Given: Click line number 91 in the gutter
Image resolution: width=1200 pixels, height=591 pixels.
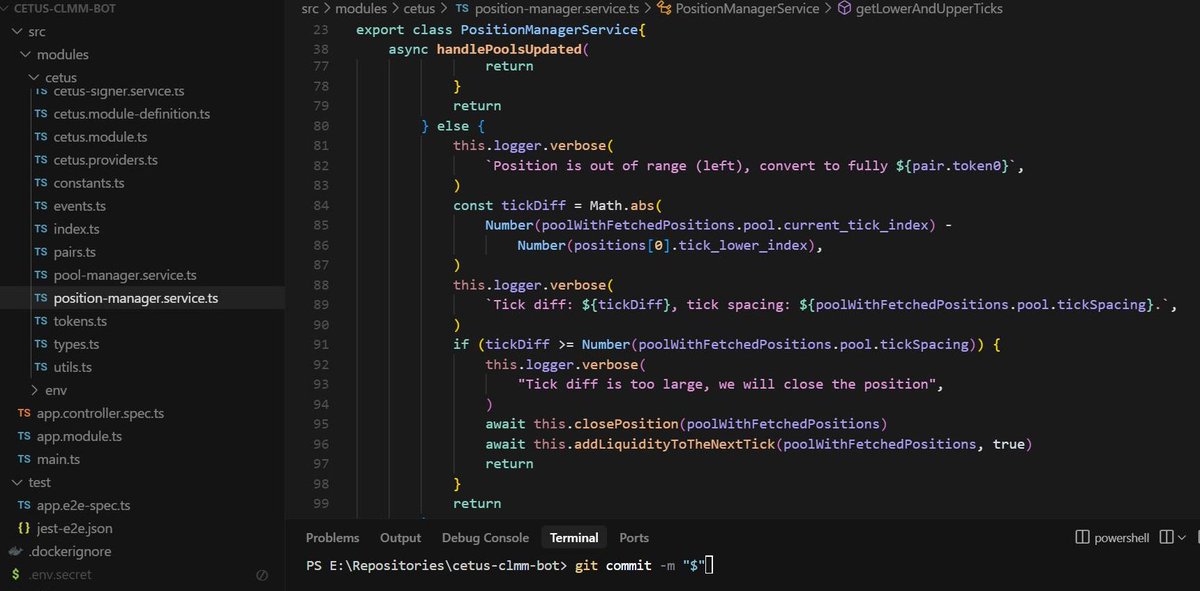Looking at the screenshot, I should (x=320, y=344).
